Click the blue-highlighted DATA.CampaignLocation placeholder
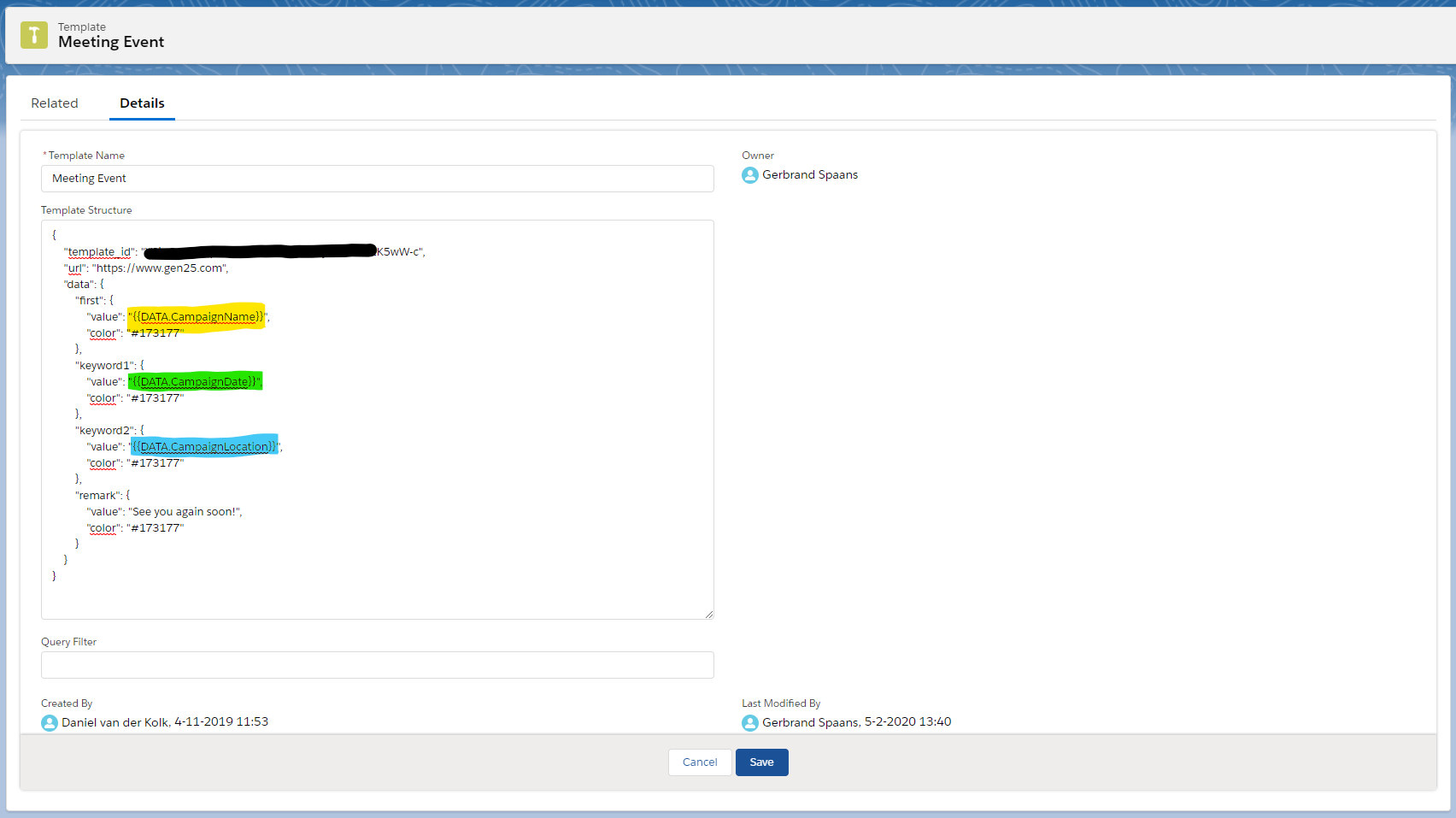The width and height of the screenshot is (1456, 818). point(204,447)
